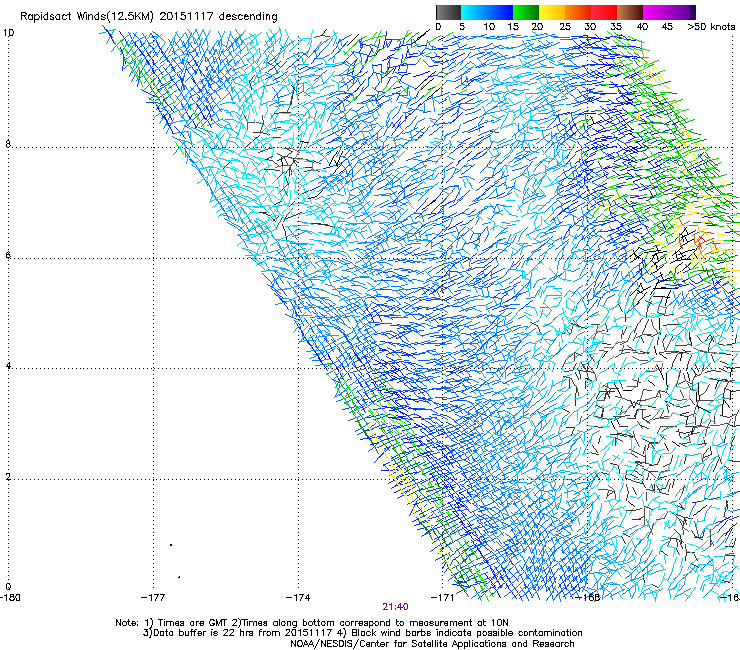Screen dimensions: 740x650
Task: Click the purple '21:40' time label
Action: pos(395,607)
